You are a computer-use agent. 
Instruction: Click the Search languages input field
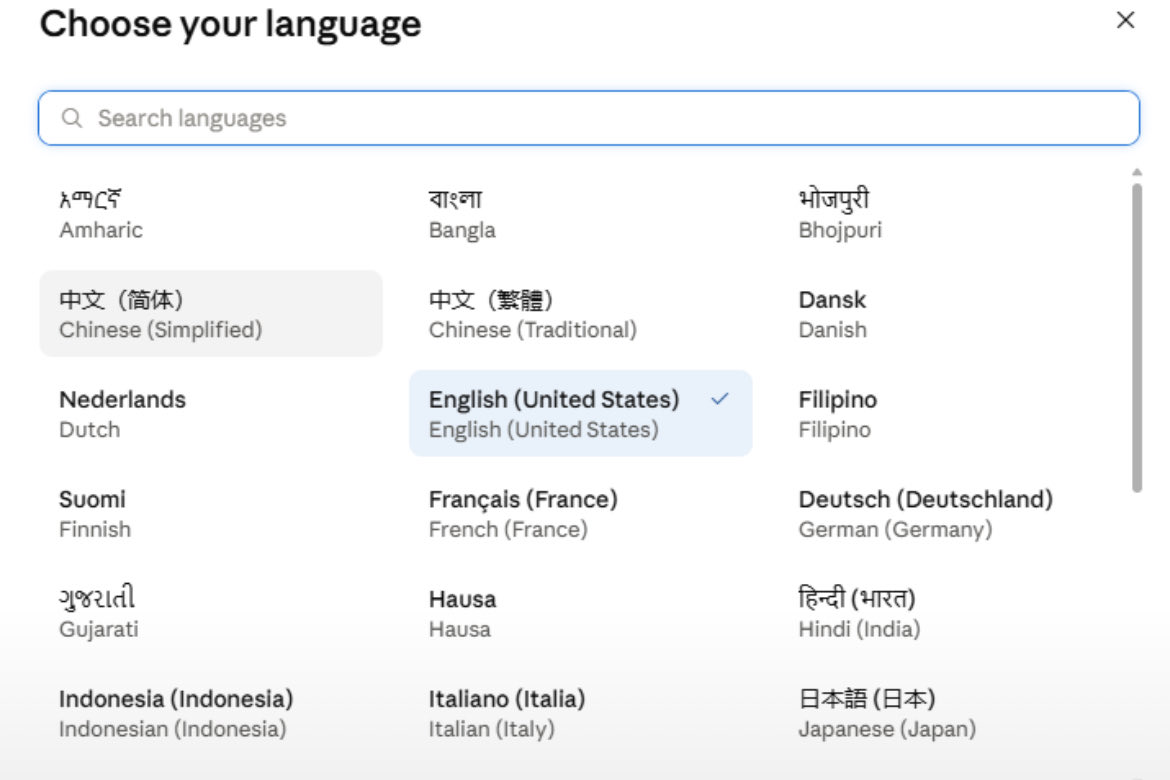pos(589,118)
